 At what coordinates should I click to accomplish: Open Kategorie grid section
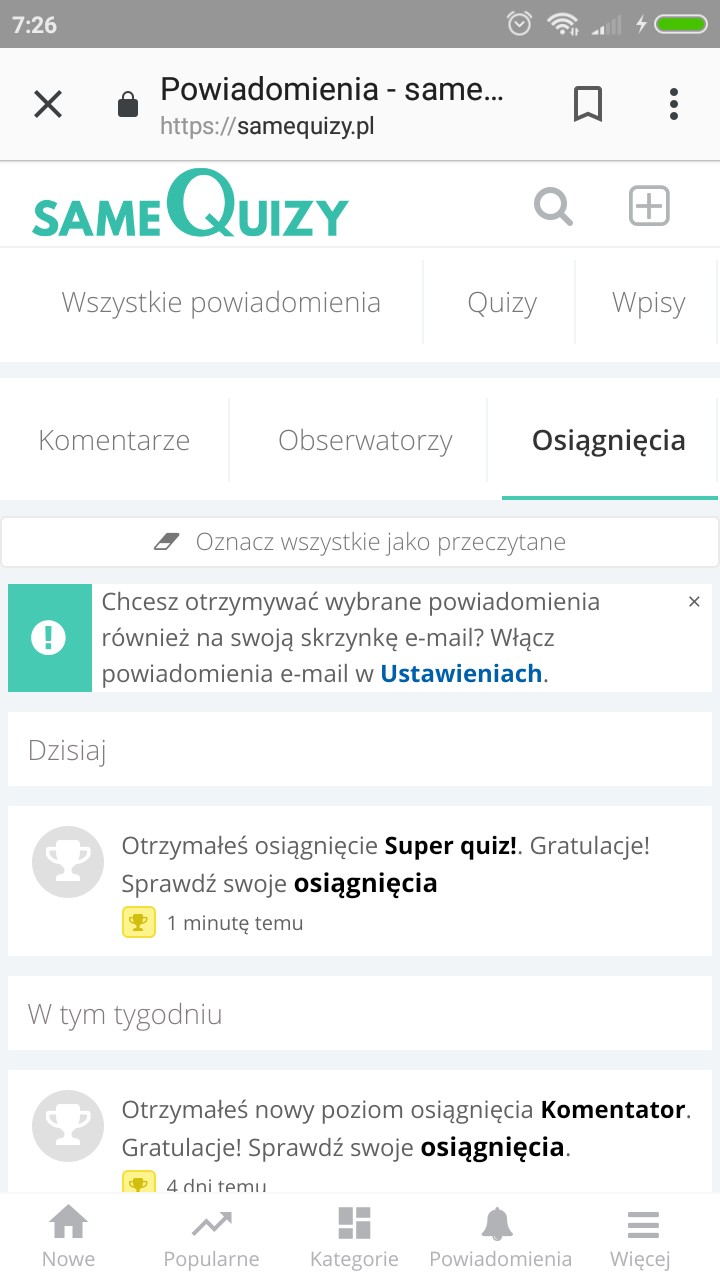tap(354, 1236)
